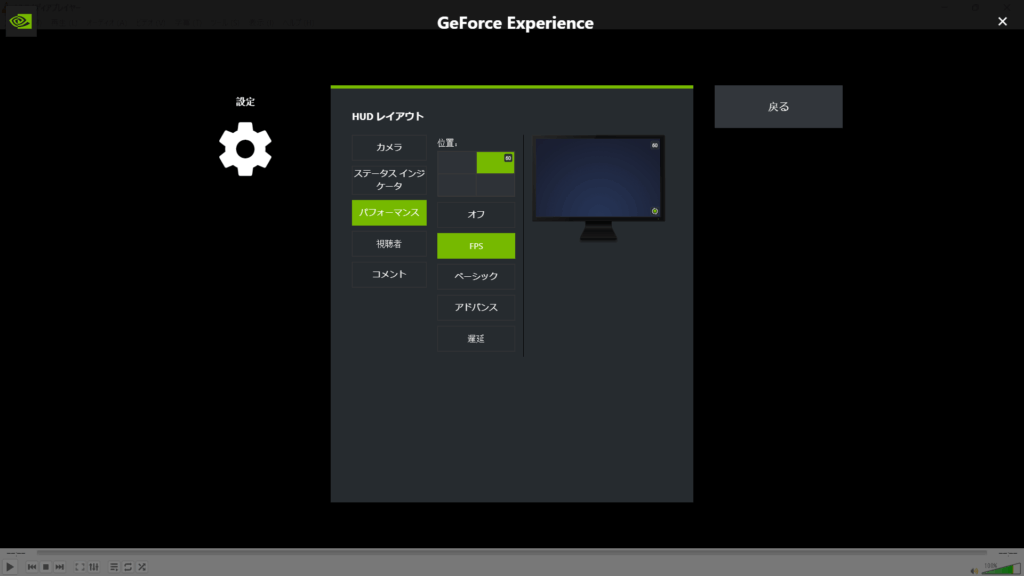Screen dimensions: 1024x576
Task: Click the previous track button in VLC
Action: (x=31, y=567)
